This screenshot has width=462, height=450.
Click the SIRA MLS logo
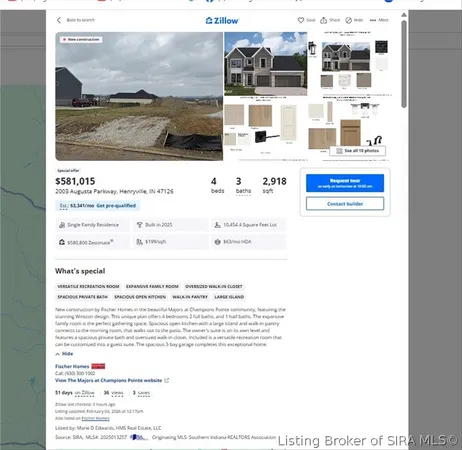click(x=138, y=437)
